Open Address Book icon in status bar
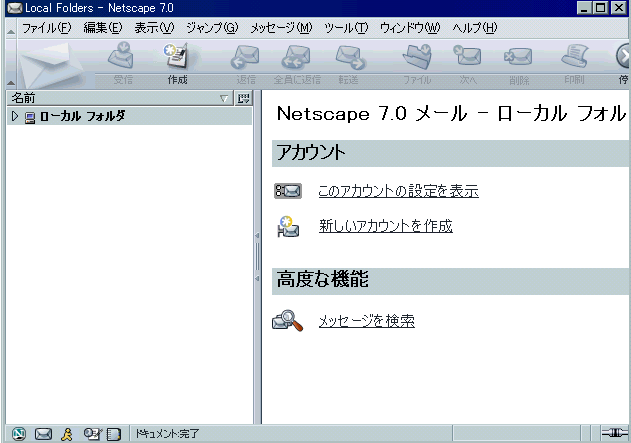The width and height of the screenshot is (631, 443). 113,434
